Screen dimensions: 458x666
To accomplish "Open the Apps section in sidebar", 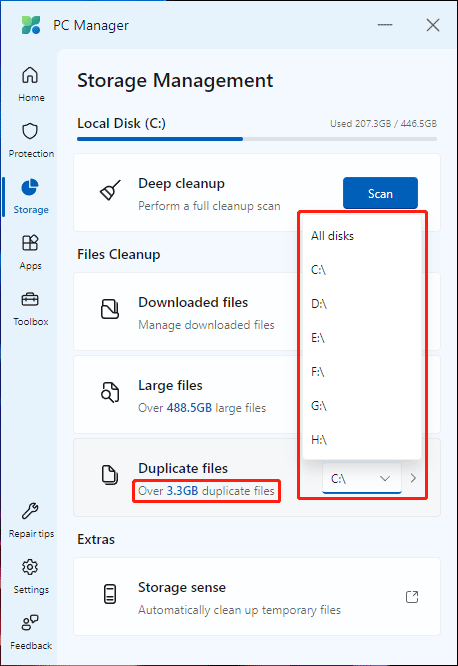I will pos(30,252).
